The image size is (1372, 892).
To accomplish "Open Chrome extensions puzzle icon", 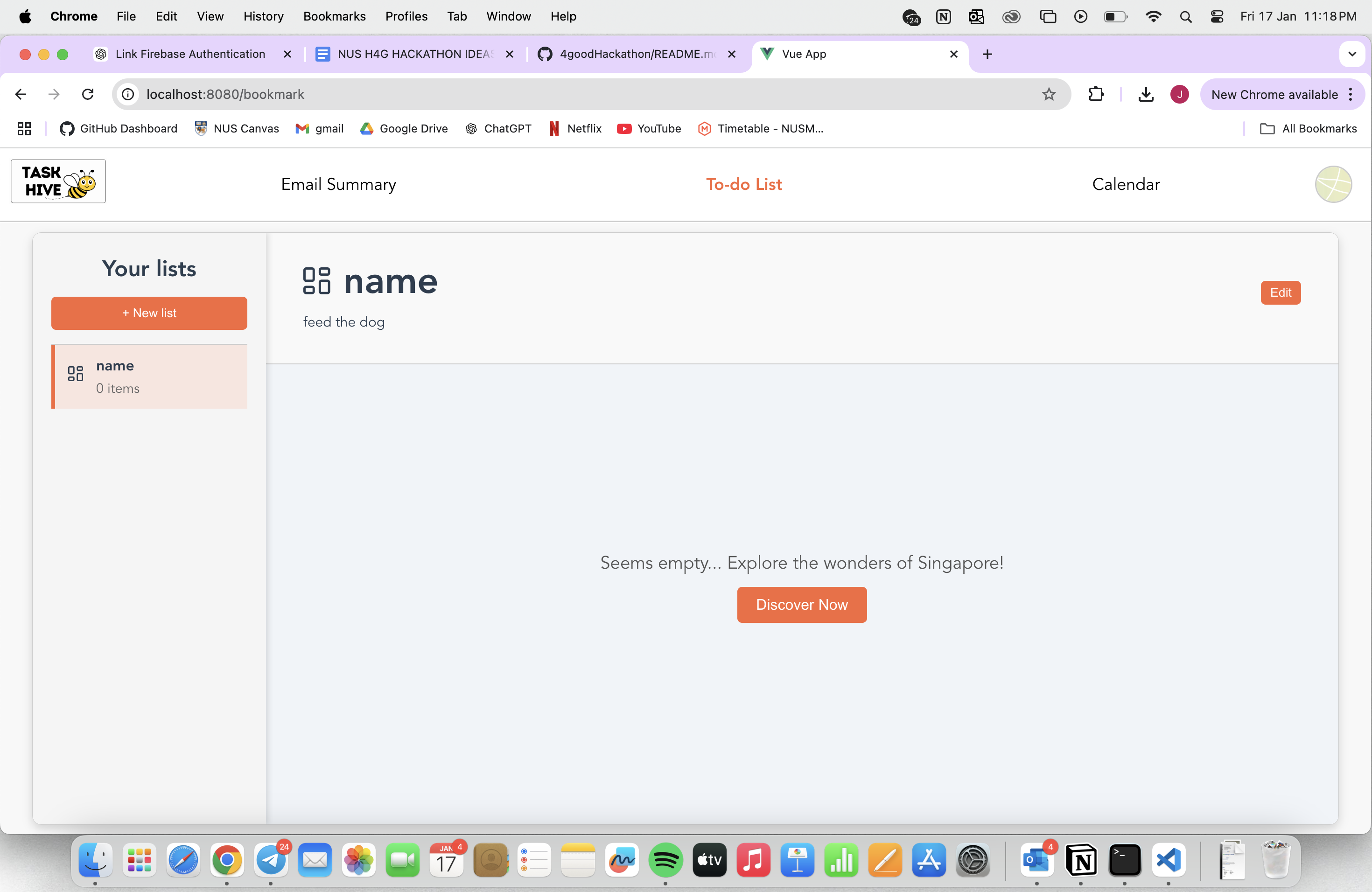I will click(x=1096, y=95).
